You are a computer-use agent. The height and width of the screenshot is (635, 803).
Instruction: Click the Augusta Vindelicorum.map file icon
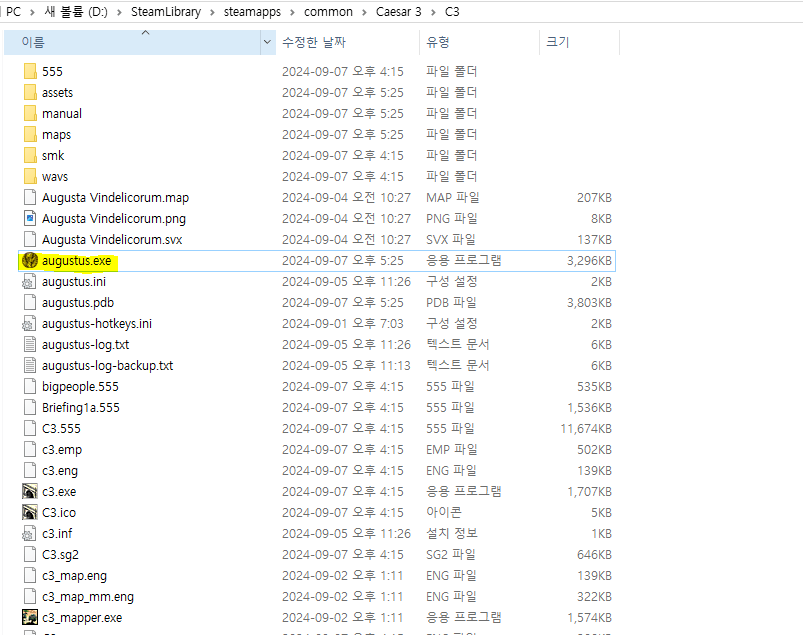coord(30,197)
